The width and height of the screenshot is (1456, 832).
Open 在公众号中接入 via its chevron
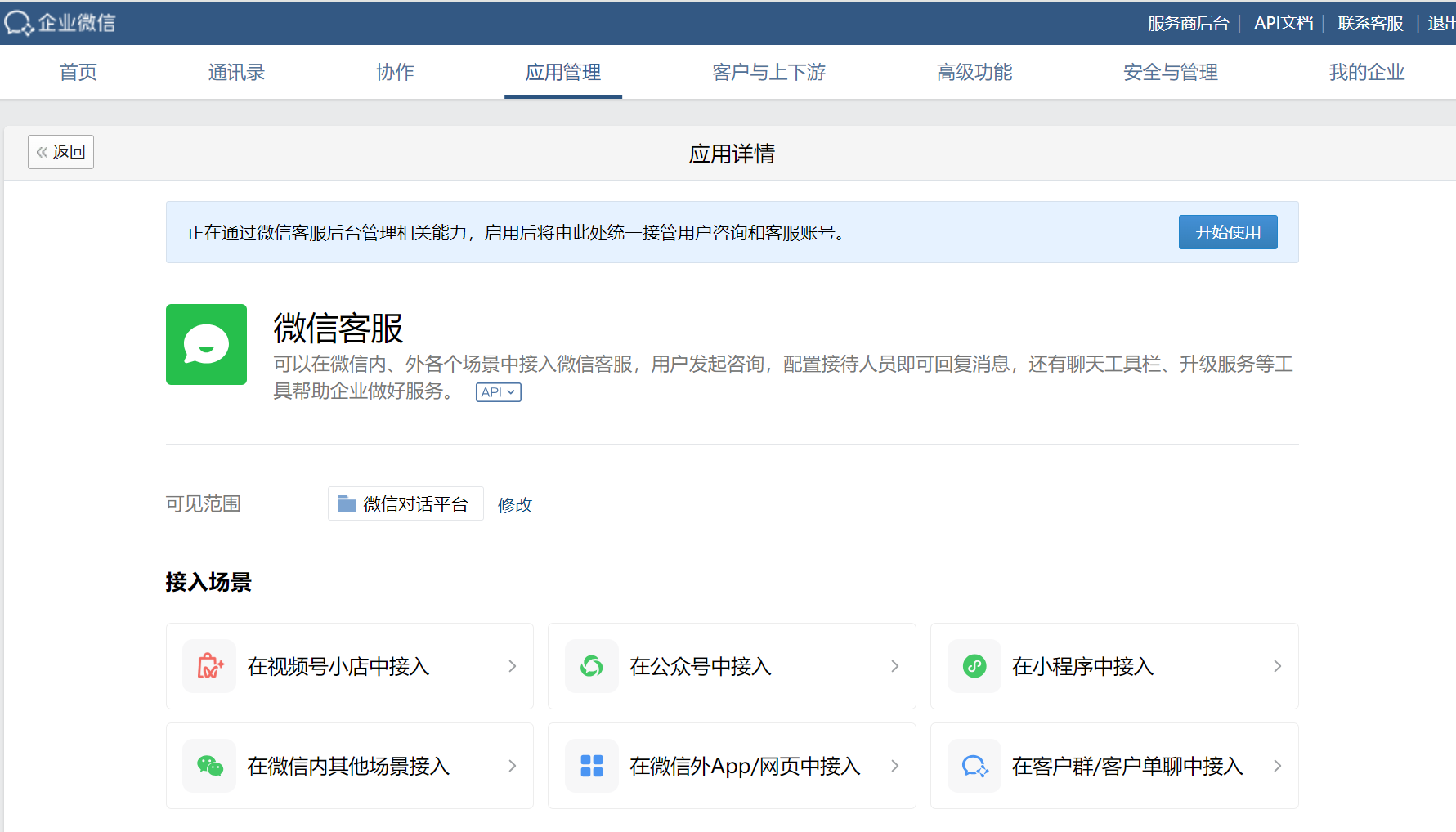coord(895,666)
